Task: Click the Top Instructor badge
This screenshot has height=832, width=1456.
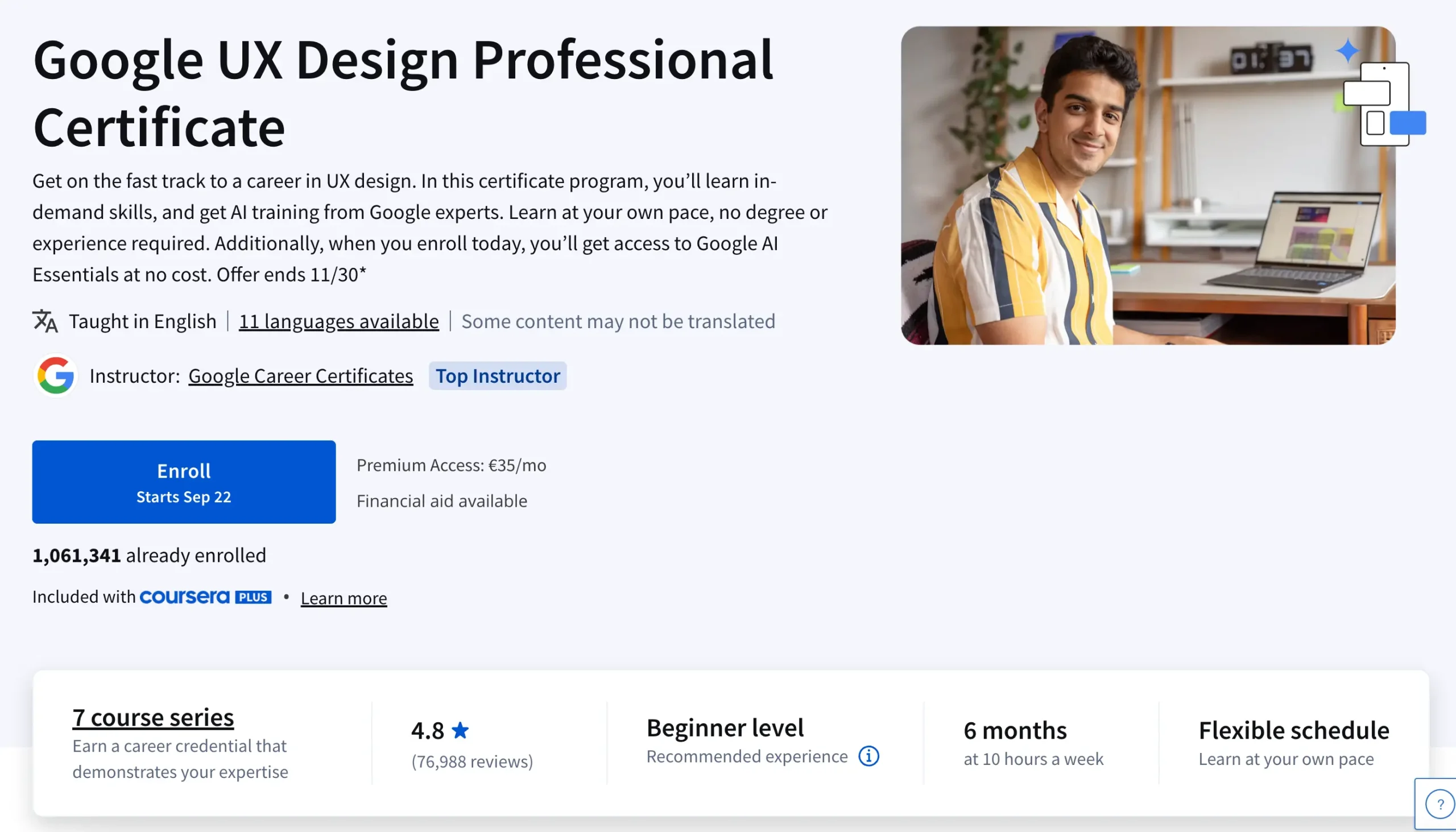Action: (x=497, y=376)
